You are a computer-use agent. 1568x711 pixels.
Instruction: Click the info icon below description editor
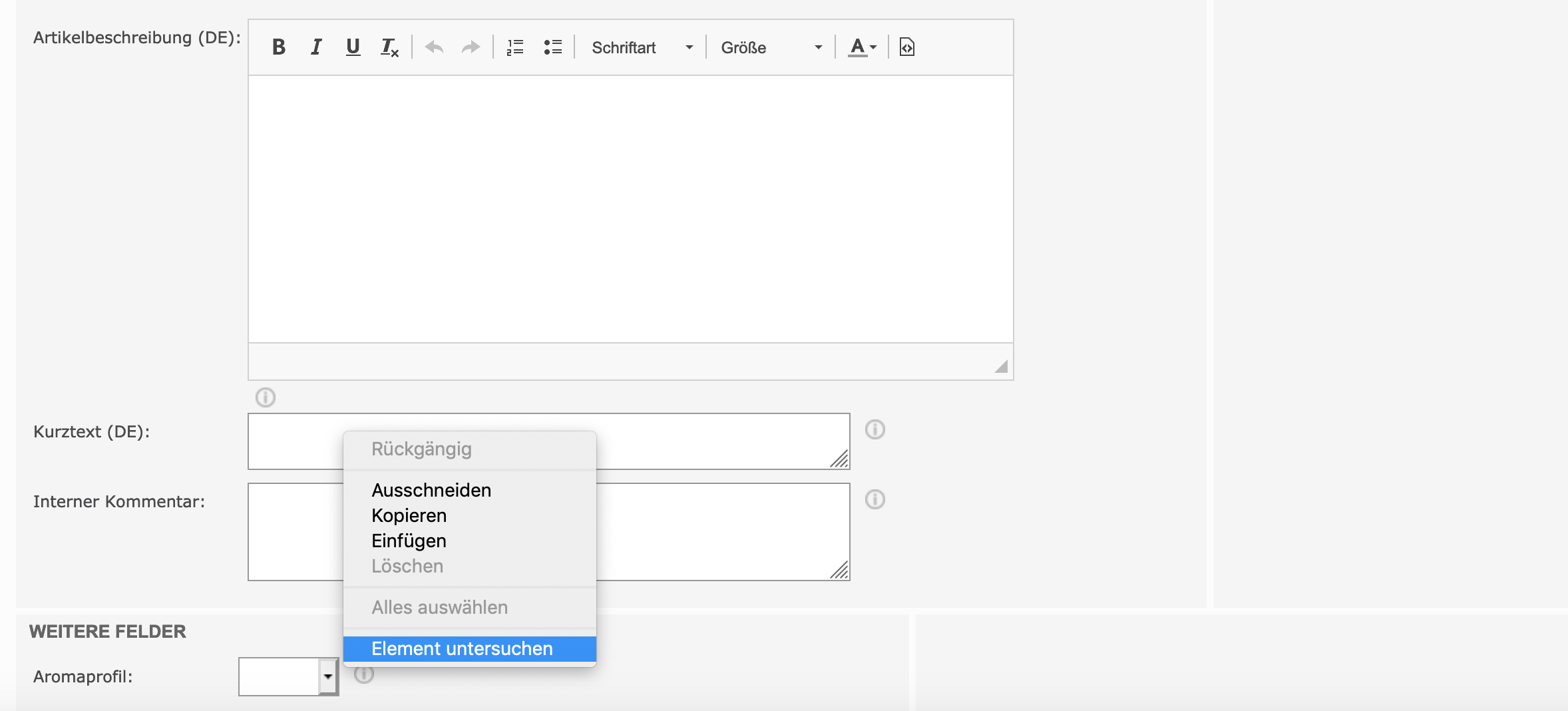(x=266, y=397)
